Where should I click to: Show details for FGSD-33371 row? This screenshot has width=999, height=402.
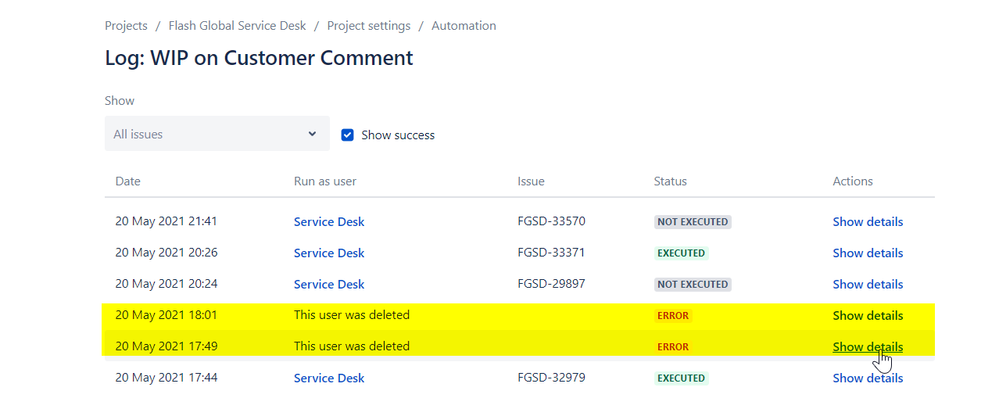867,253
